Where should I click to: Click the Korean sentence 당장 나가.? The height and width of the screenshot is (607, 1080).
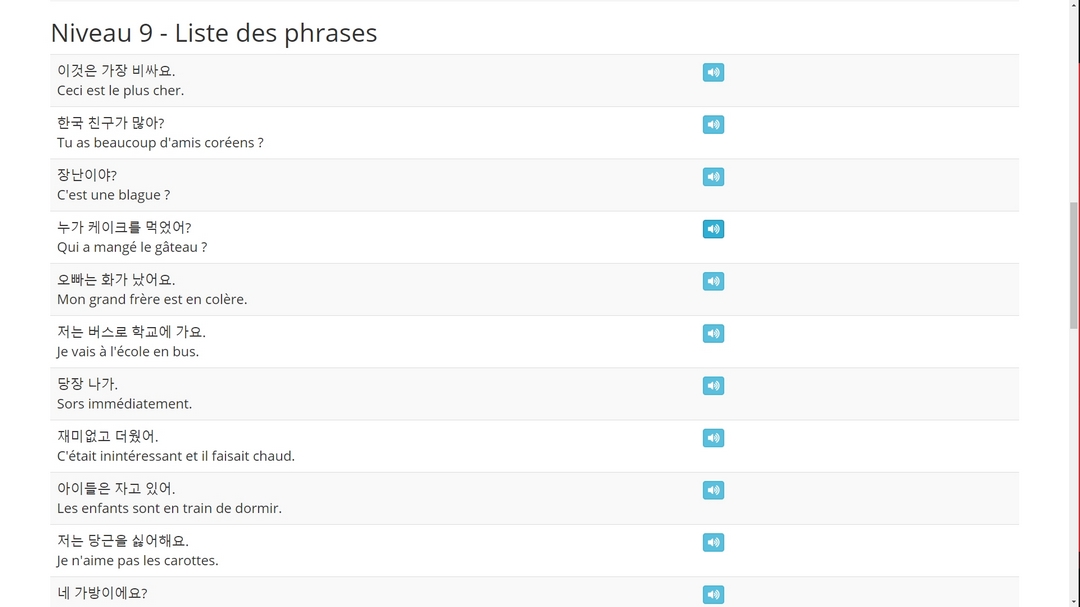pyautogui.click(x=87, y=384)
